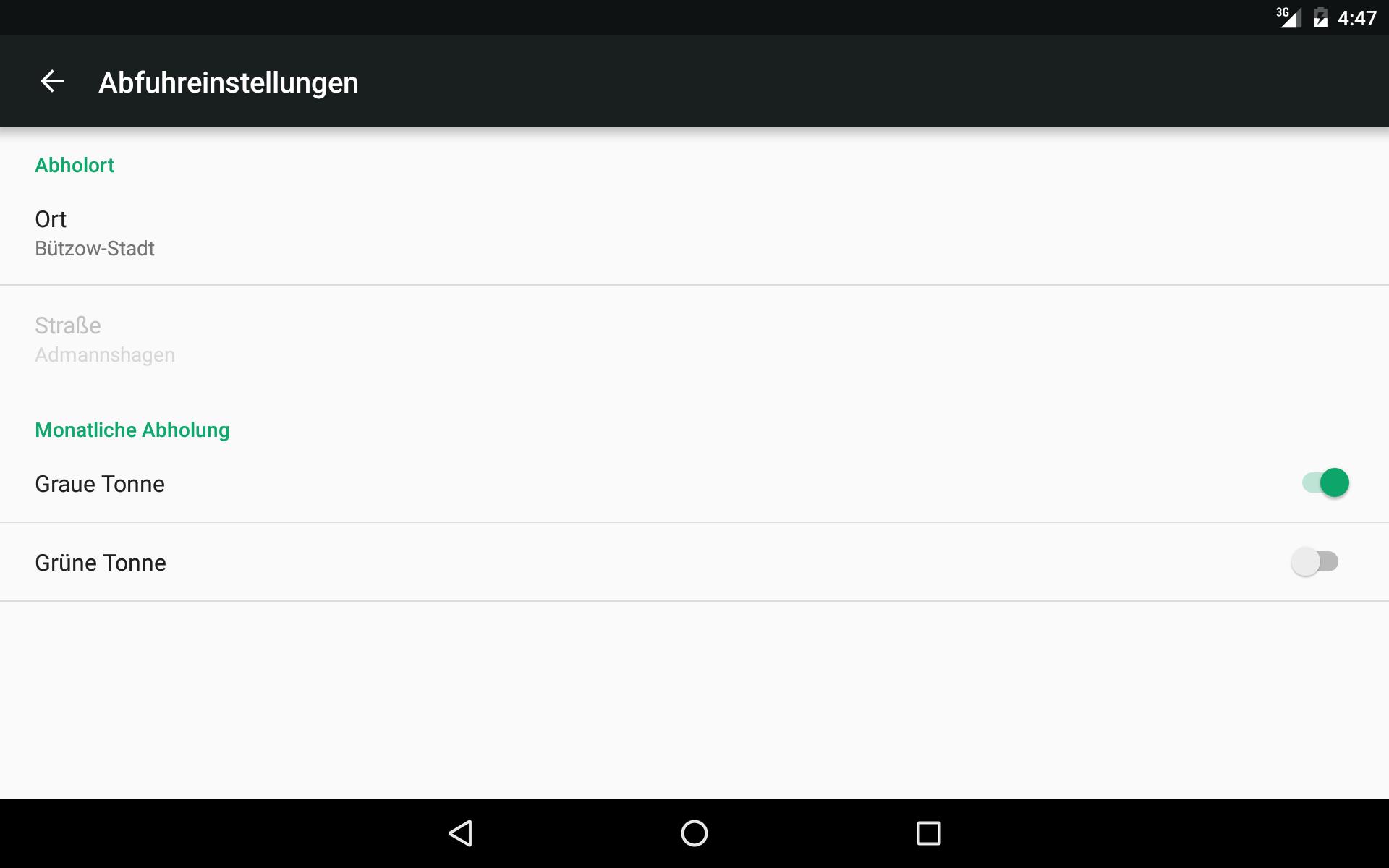The width and height of the screenshot is (1389, 868).
Task: Open recent apps with square icon
Action: pos(928,833)
